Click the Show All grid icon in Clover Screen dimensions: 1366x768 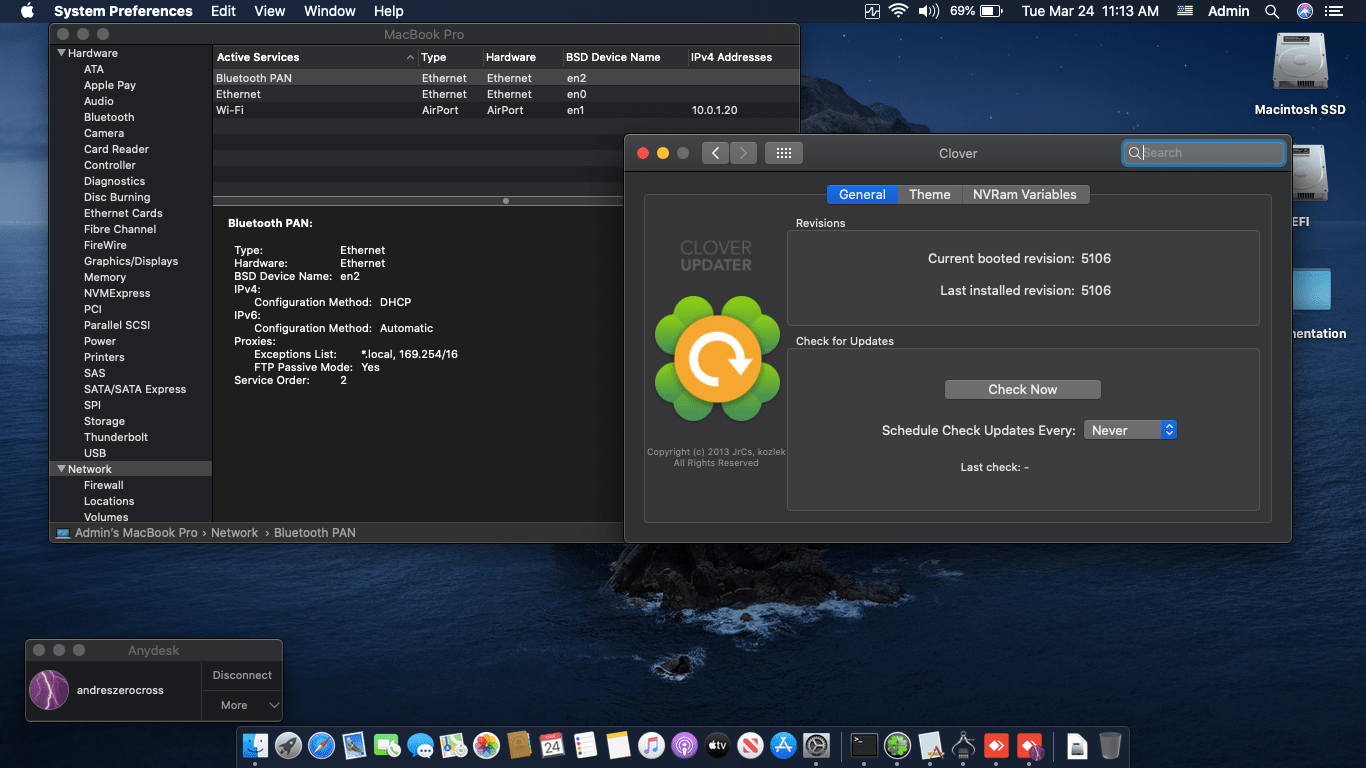click(x=784, y=153)
